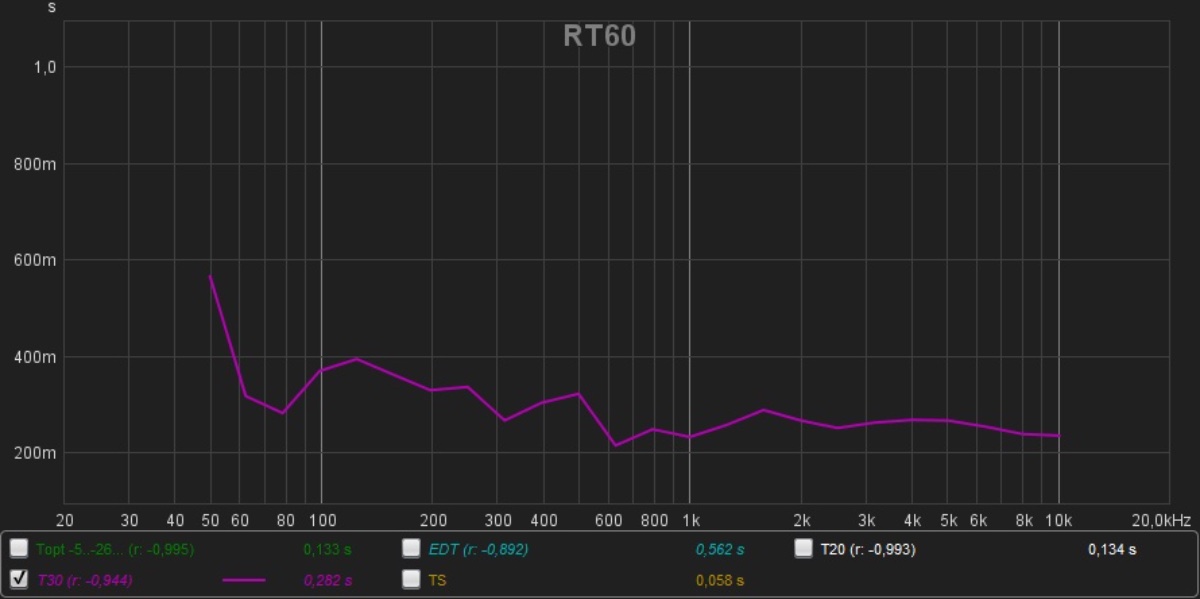Click the T30 (r: -0,944) legend label
Image resolution: width=1200 pixels, height=599 pixels.
point(85,580)
